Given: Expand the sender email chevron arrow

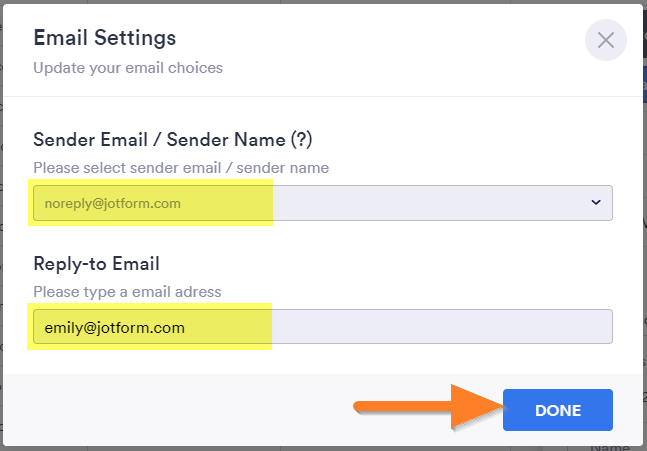Looking at the screenshot, I should [595, 202].
